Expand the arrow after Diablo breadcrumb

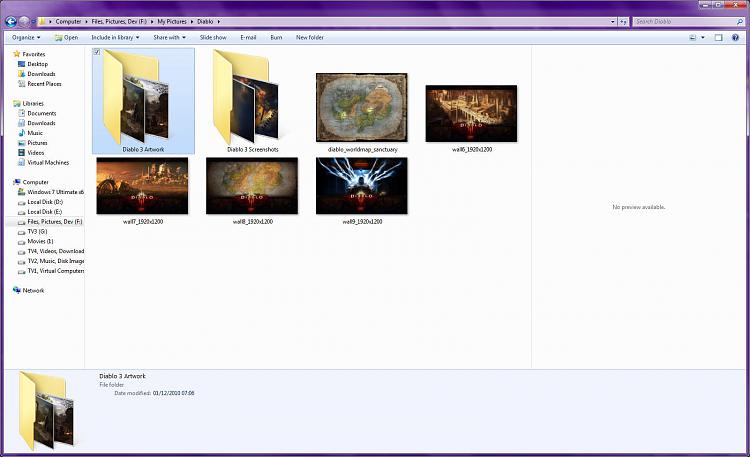(x=219, y=22)
